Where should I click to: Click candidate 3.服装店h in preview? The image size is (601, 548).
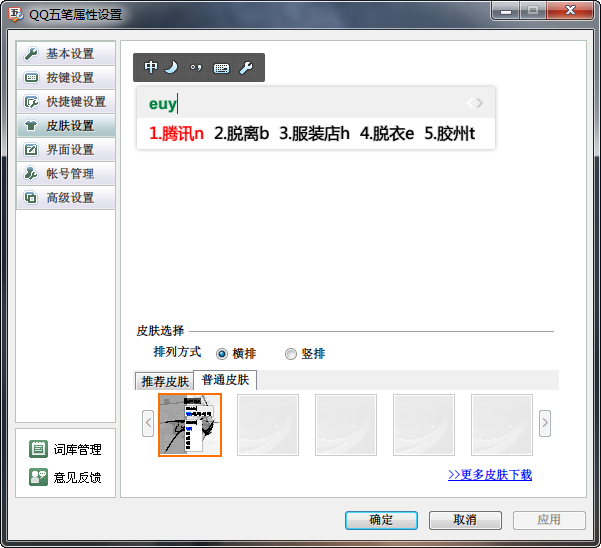tap(314, 134)
